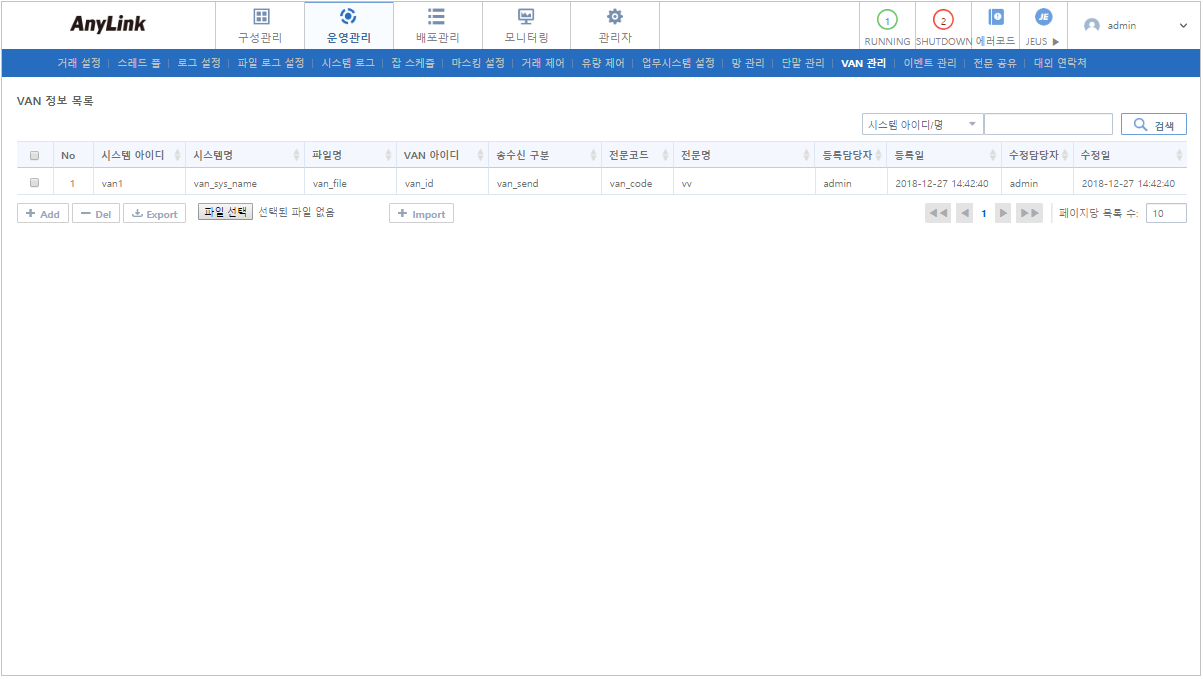Open the 거래 설정 submenu
This screenshot has height=679, width=1203.
[79, 63]
